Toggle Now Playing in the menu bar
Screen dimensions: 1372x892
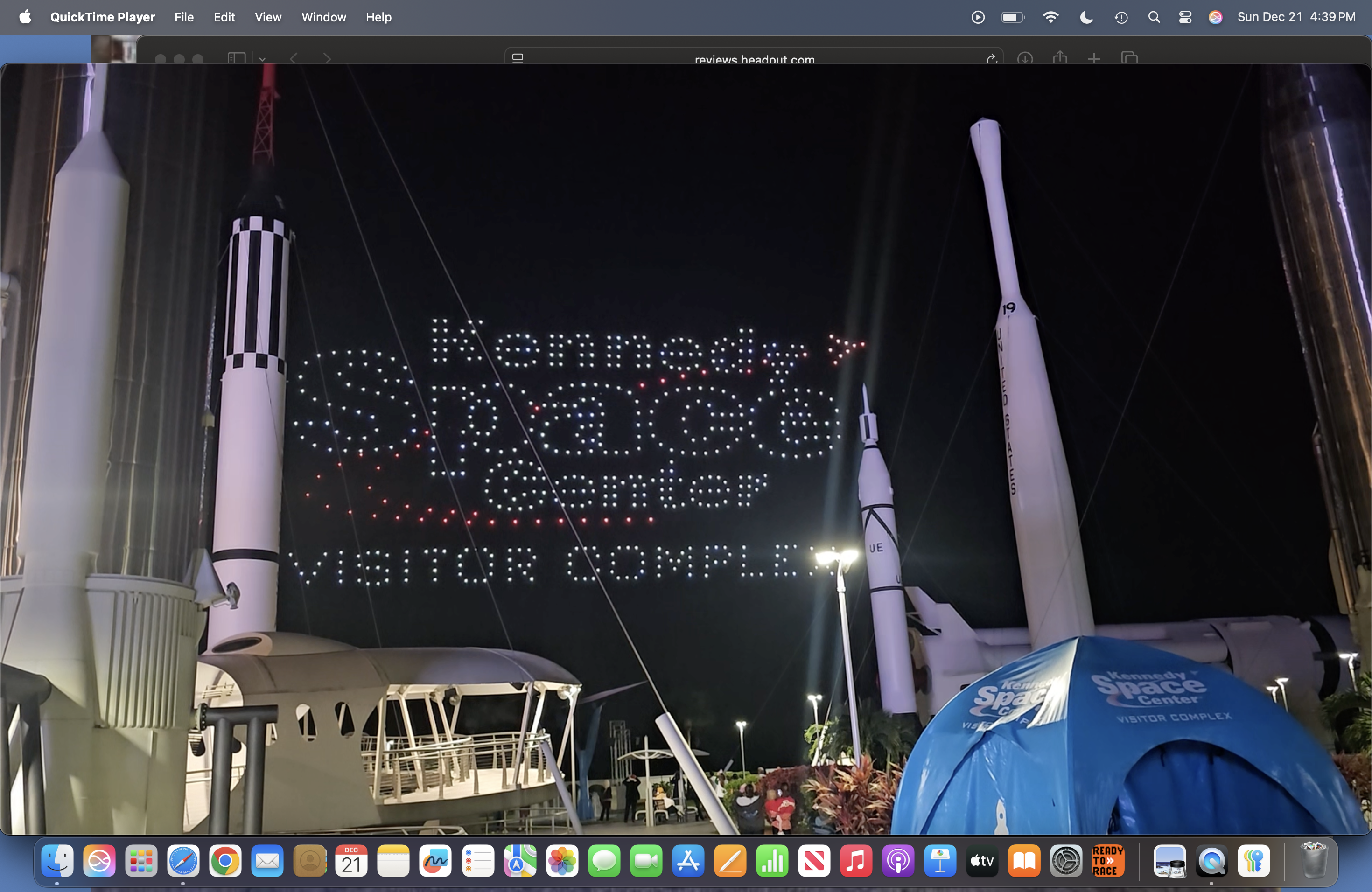pyautogui.click(x=978, y=17)
